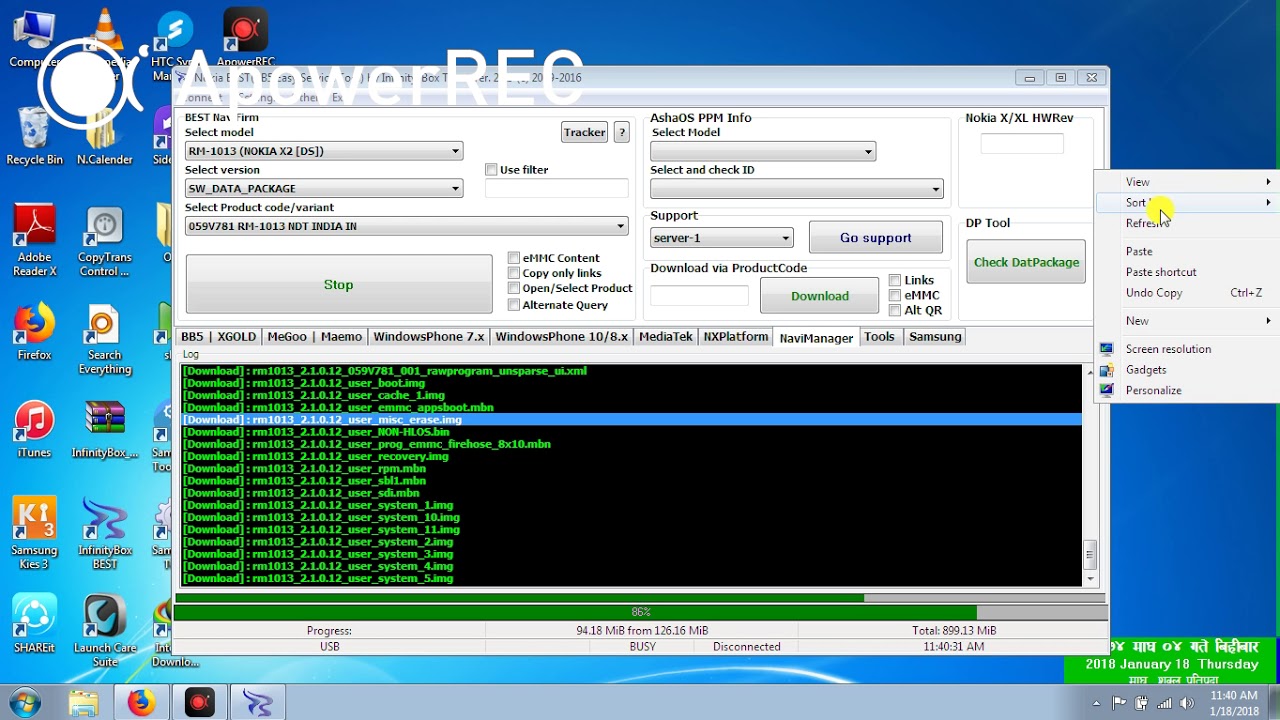Click the Go support button
Viewport: 1280px width, 720px height.
pos(875,238)
